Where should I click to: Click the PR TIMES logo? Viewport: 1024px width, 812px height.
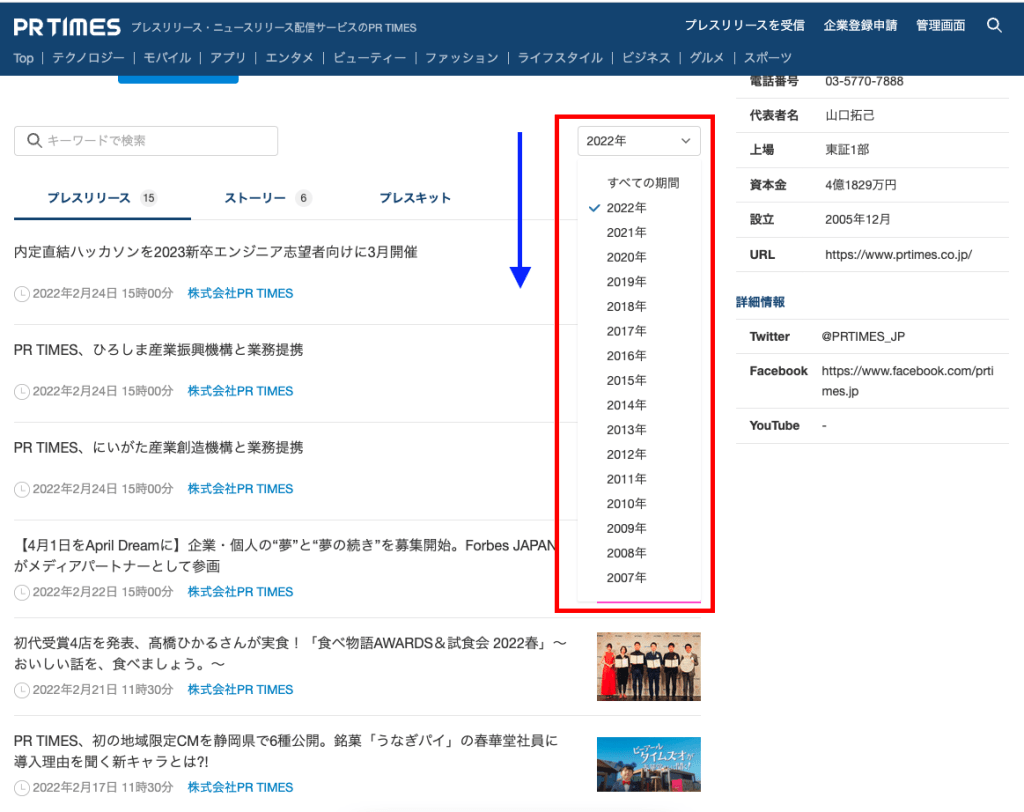pyautogui.click(x=67, y=27)
